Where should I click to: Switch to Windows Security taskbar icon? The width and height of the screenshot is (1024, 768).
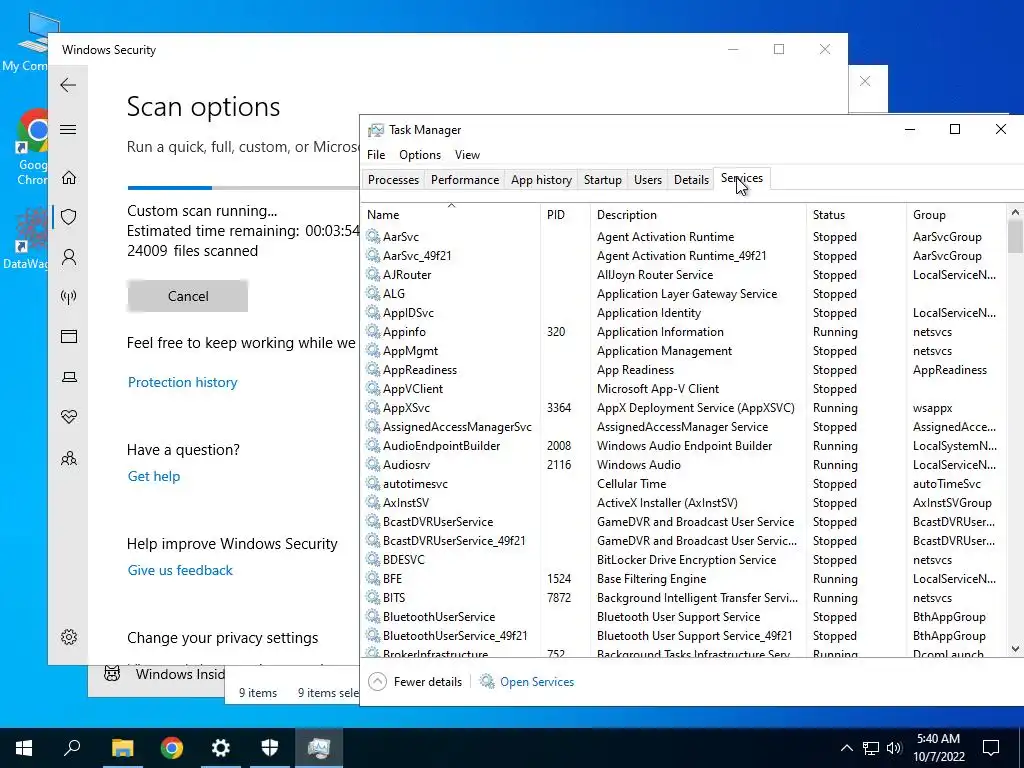click(x=270, y=748)
